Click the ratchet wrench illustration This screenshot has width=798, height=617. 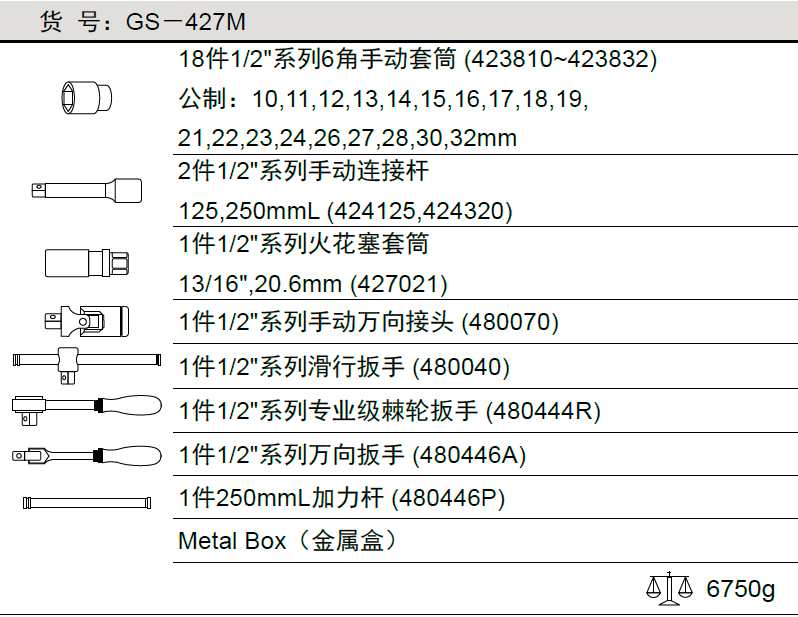pos(85,407)
